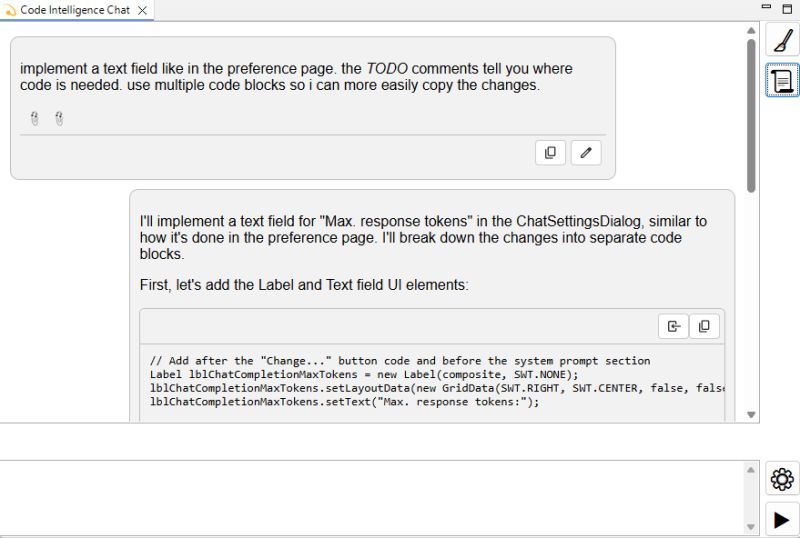Copy the code block contents
This screenshot has width=800, height=538.
pyautogui.click(x=705, y=326)
